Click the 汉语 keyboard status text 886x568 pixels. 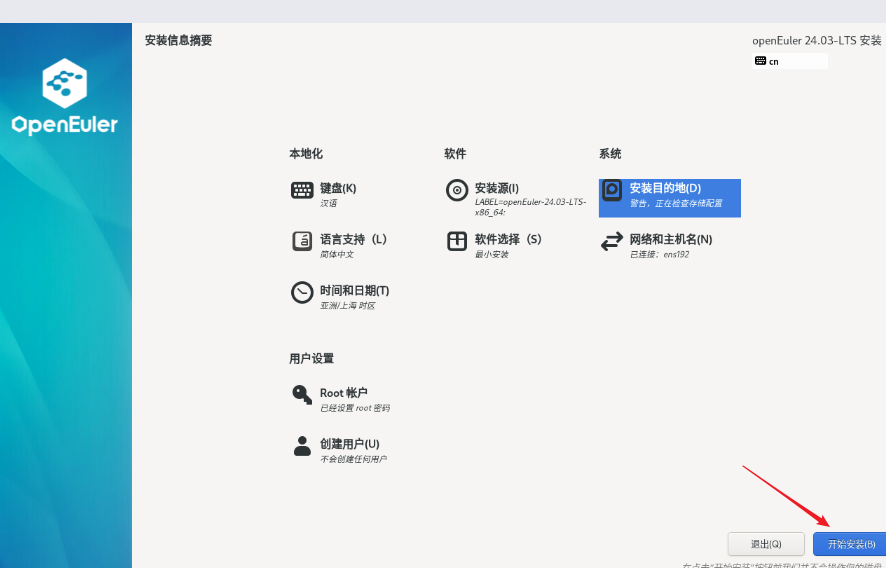pyautogui.click(x=328, y=203)
